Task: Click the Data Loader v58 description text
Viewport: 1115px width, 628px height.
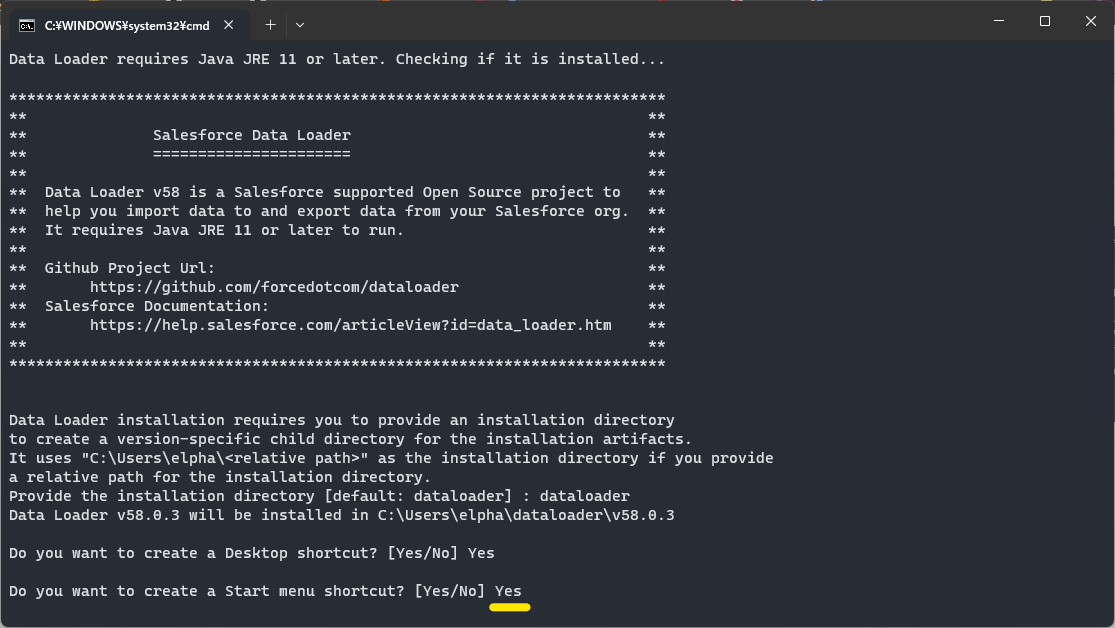Action: (335, 191)
